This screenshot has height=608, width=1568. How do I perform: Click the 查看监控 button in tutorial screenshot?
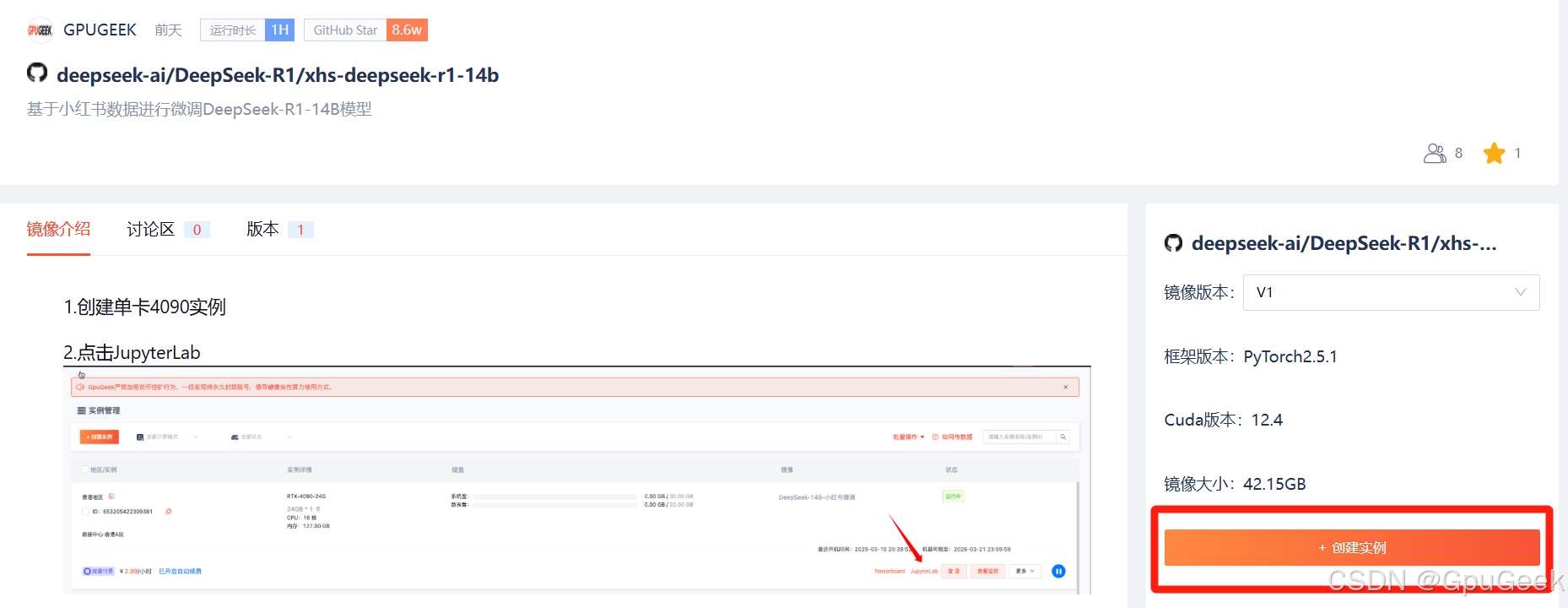coord(988,571)
